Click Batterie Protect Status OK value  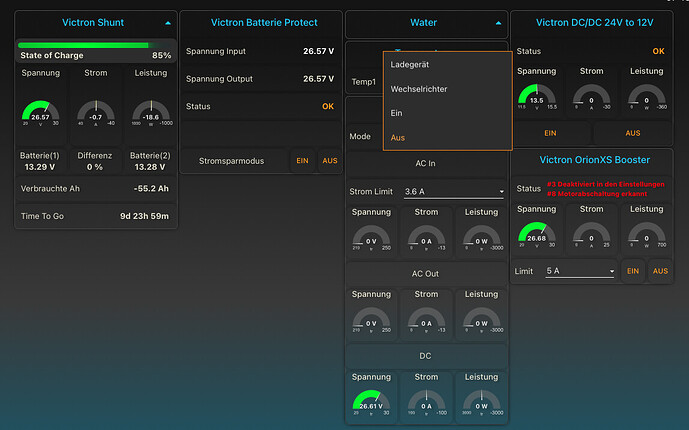328,107
